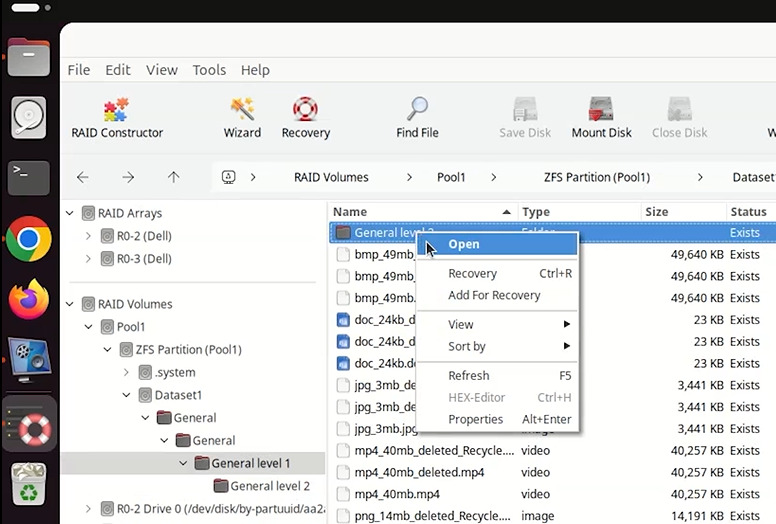Screen dimensions: 776x524
Task: Select General level 2 in tree
Action: tap(270, 486)
